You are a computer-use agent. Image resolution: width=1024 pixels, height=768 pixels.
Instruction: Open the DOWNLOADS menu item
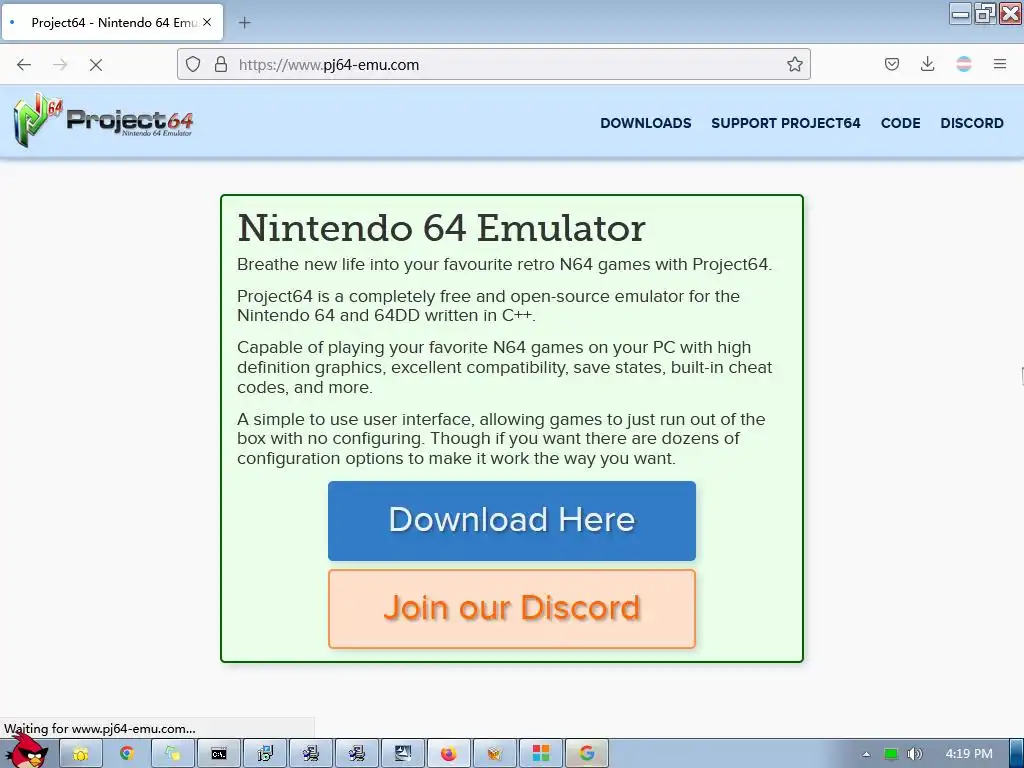pos(645,123)
